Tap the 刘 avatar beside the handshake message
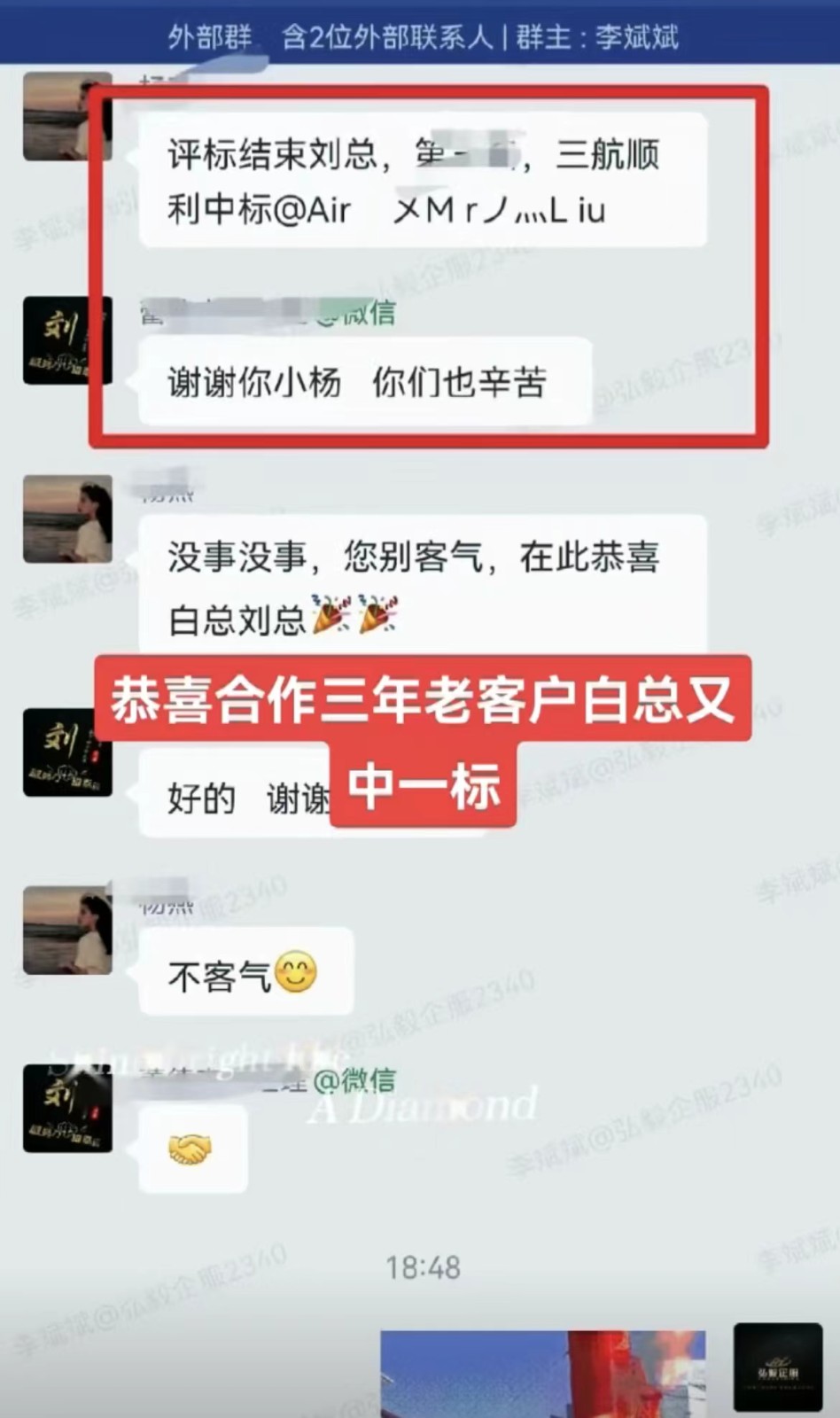 tap(67, 1108)
